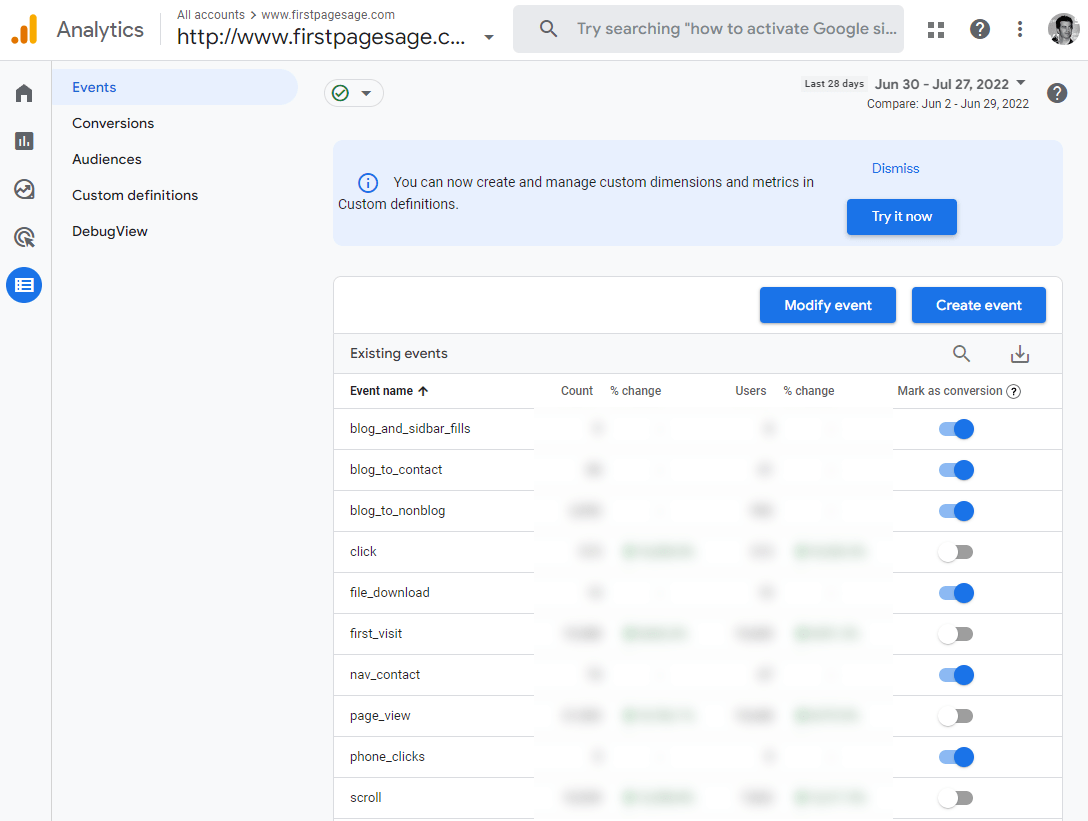Click the Create event button

pyautogui.click(x=978, y=305)
